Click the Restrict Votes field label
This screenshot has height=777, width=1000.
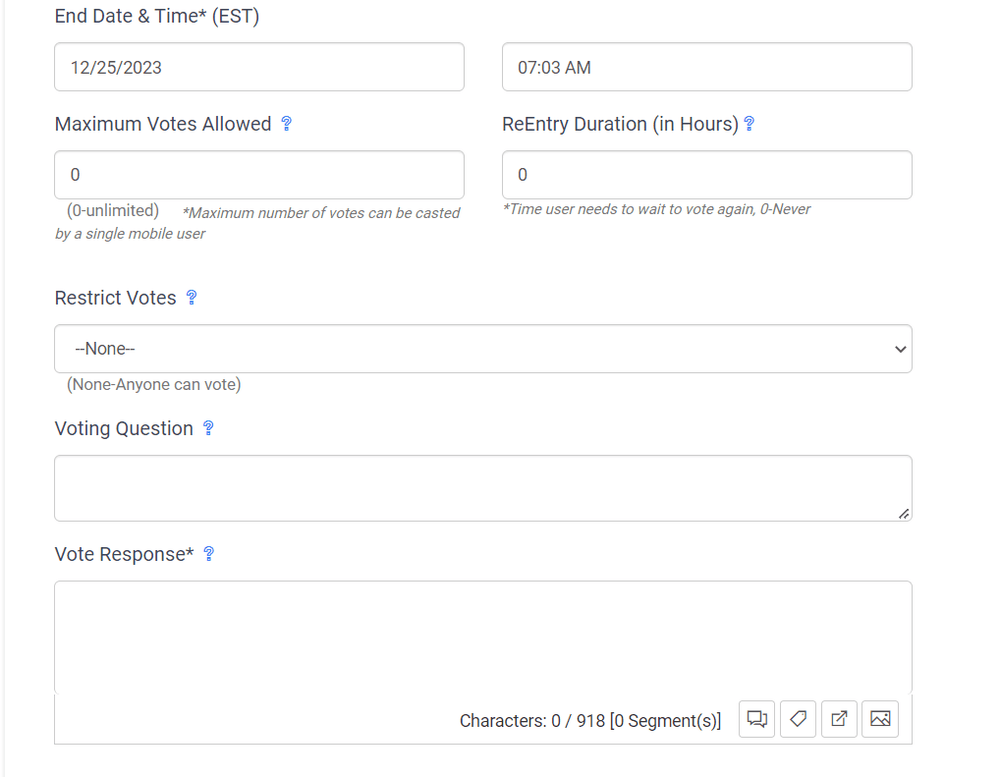click(x=115, y=298)
